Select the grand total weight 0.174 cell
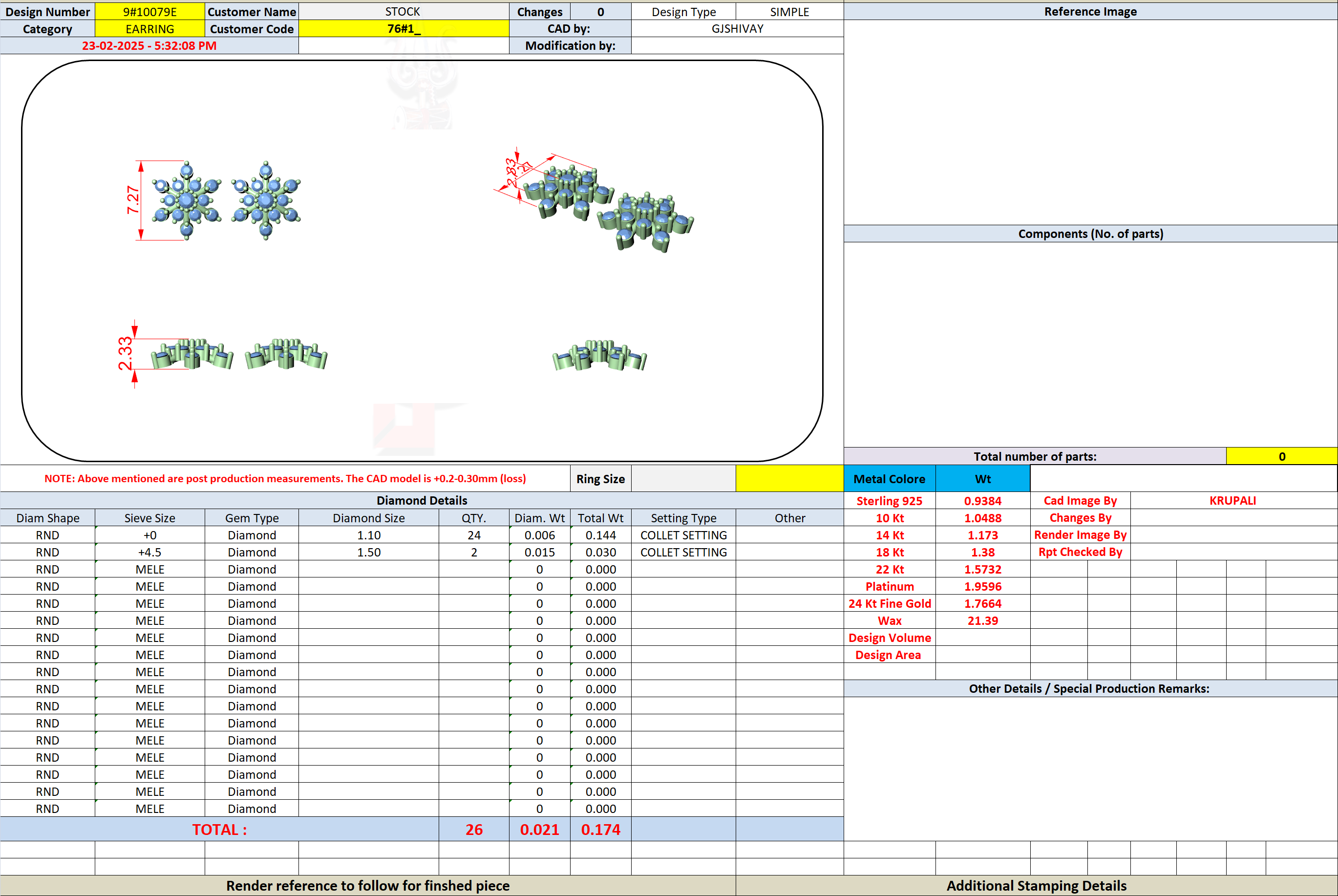The width and height of the screenshot is (1338, 896). coord(600,829)
